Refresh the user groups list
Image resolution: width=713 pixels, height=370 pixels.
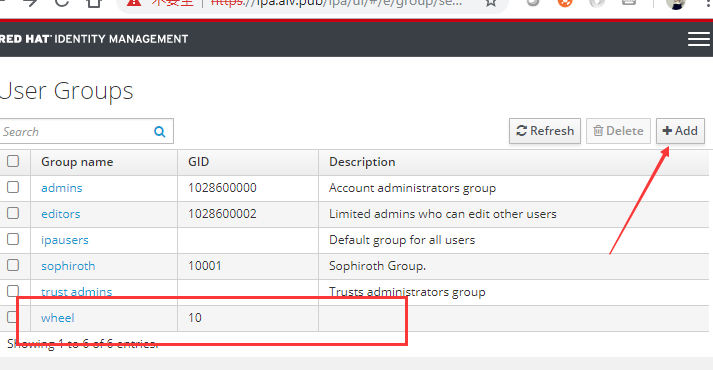point(545,131)
